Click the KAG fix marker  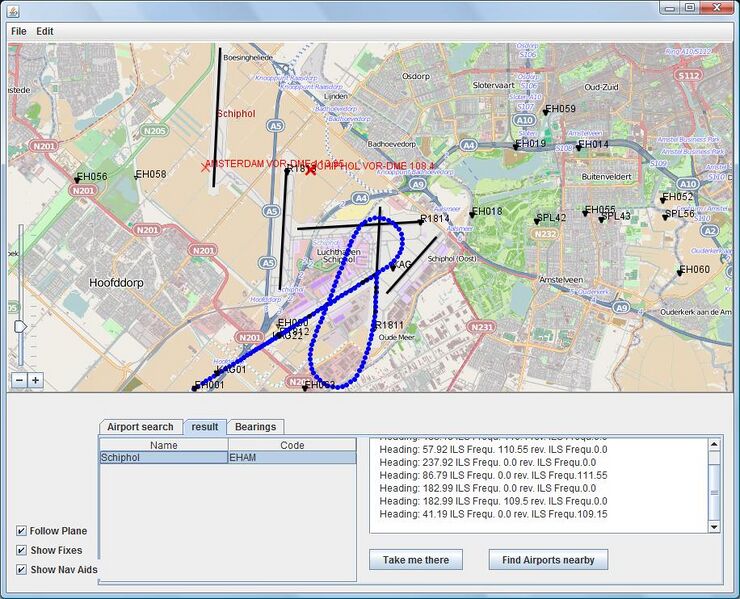point(393,268)
